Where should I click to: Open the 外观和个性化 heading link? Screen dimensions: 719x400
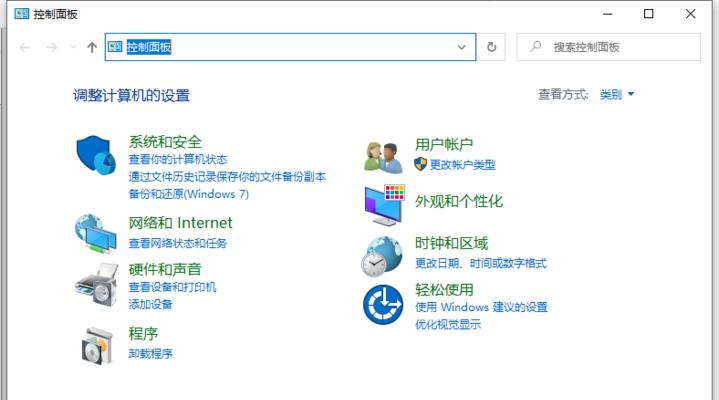pyautogui.click(x=459, y=201)
